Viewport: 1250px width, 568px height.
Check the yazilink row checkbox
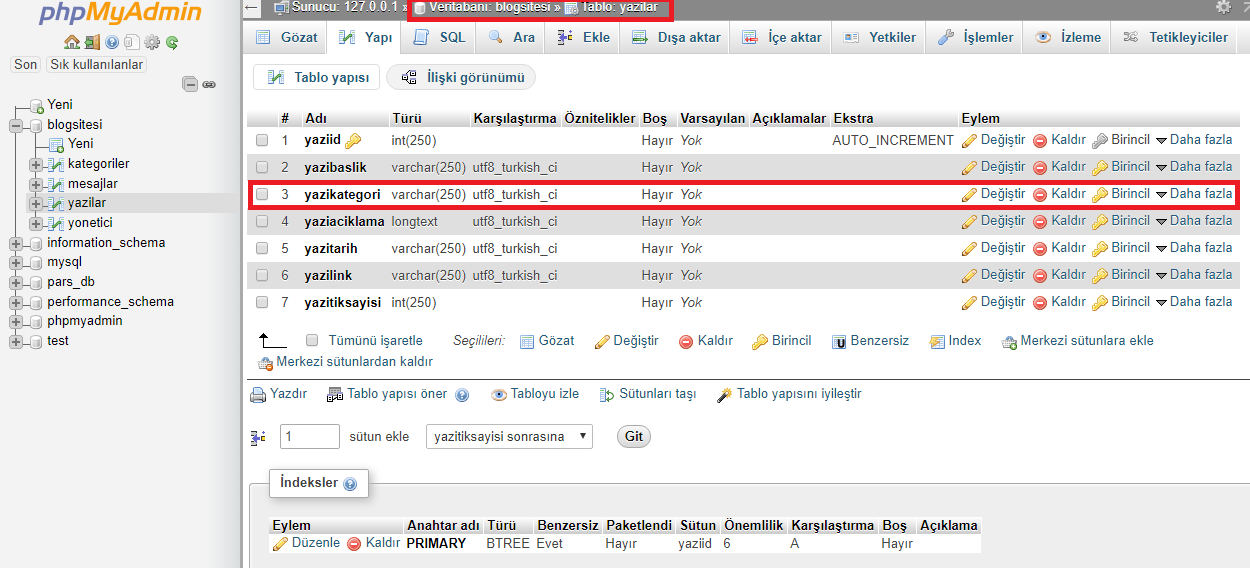pos(262,275)
